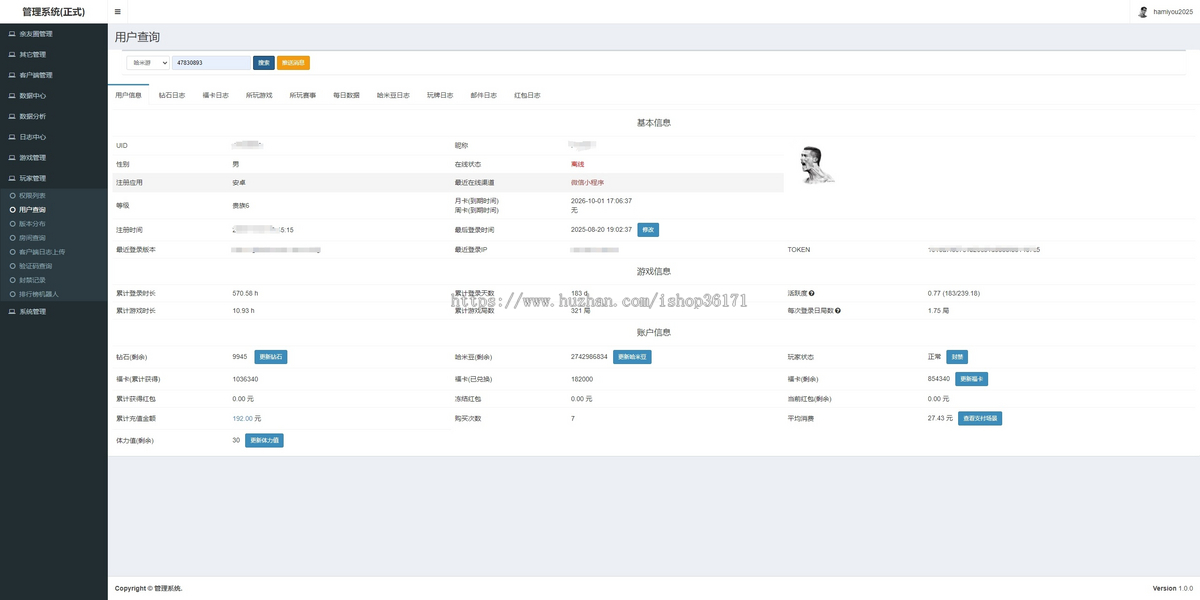Click the circle icon beside 版本分布
The height and width of the screenshot is (600, 1200).
coord(12,224)
